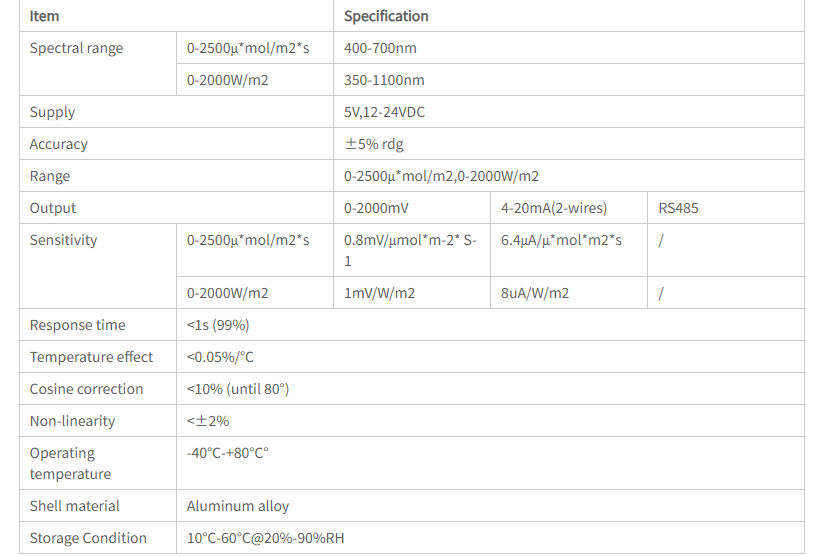Select the "RS485" output cell

point(679,208)
